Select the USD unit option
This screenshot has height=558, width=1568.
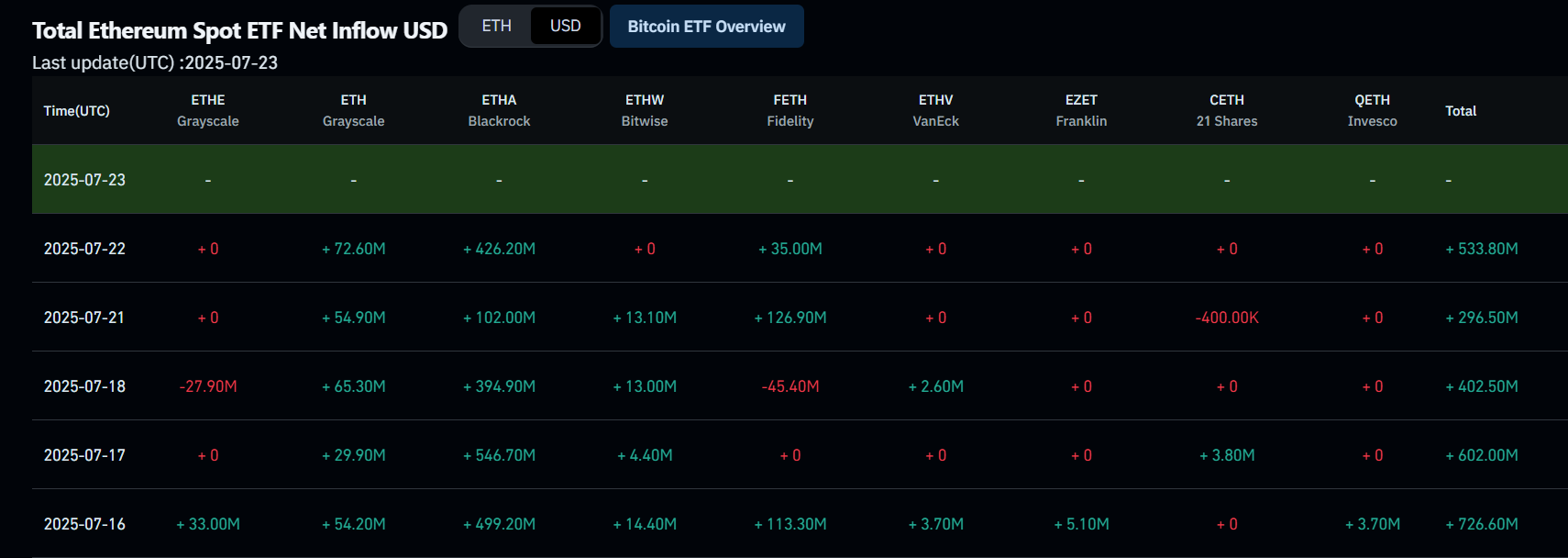click(565, 26)
